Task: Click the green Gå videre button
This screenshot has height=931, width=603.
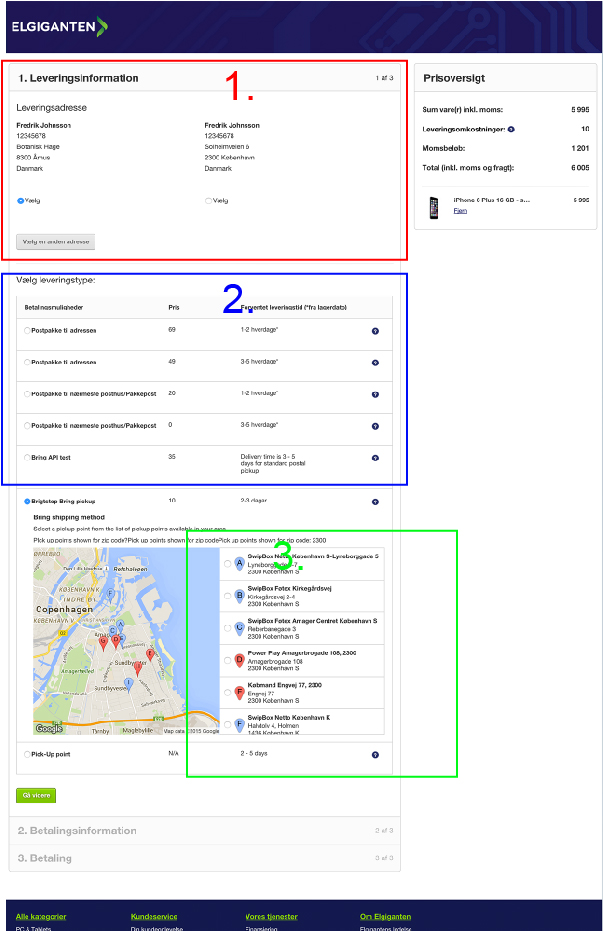Action: click(36, 795)
